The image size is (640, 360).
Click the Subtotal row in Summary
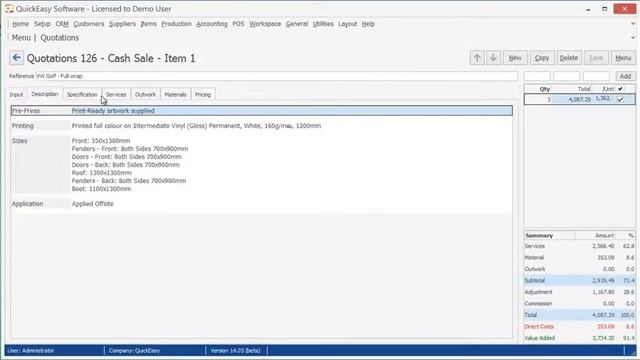click(580, 281)
